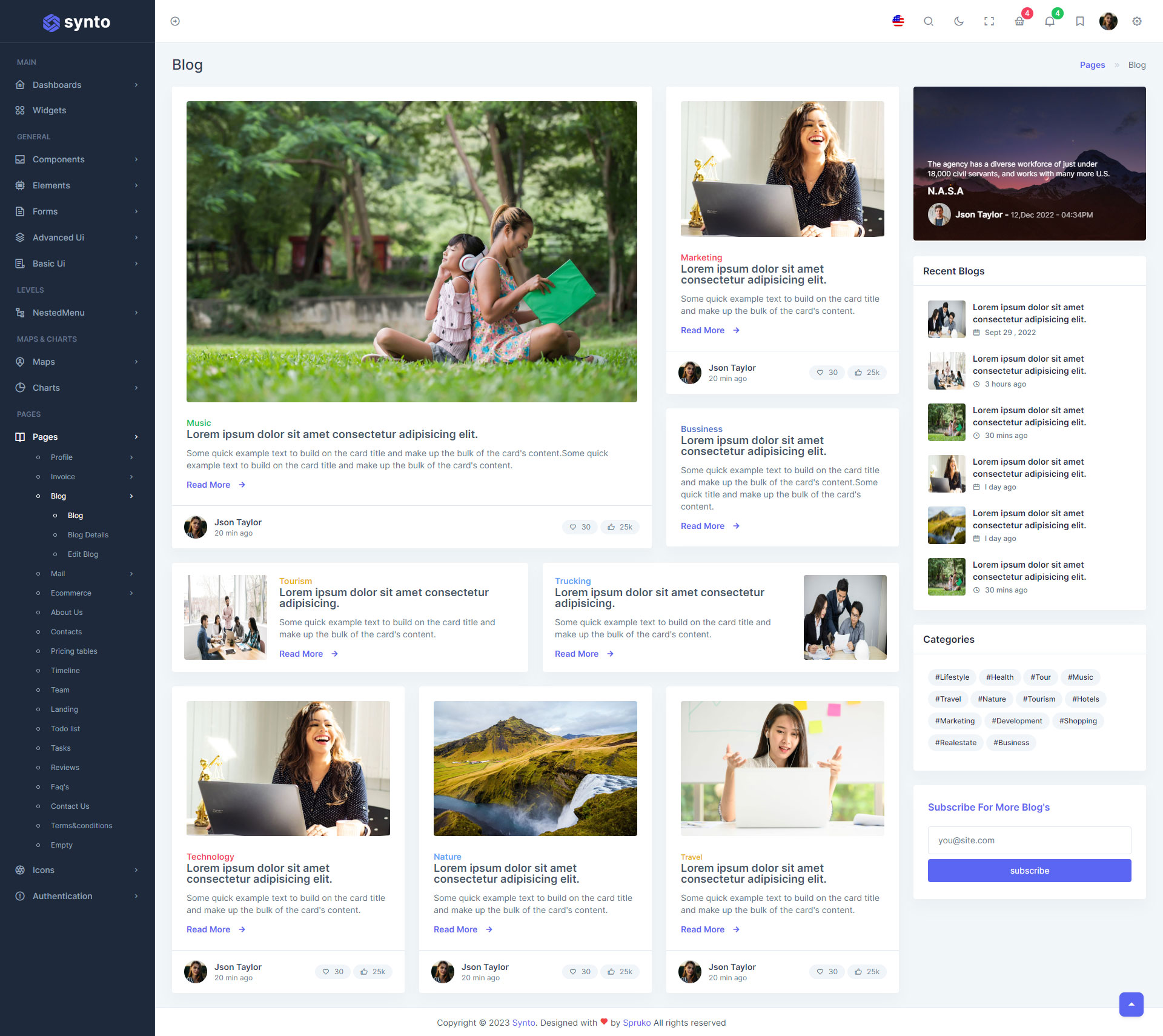Viewport: 1163px width, 1036px height.
Task: Select the US flag language icon
Action: click(898, 21)
